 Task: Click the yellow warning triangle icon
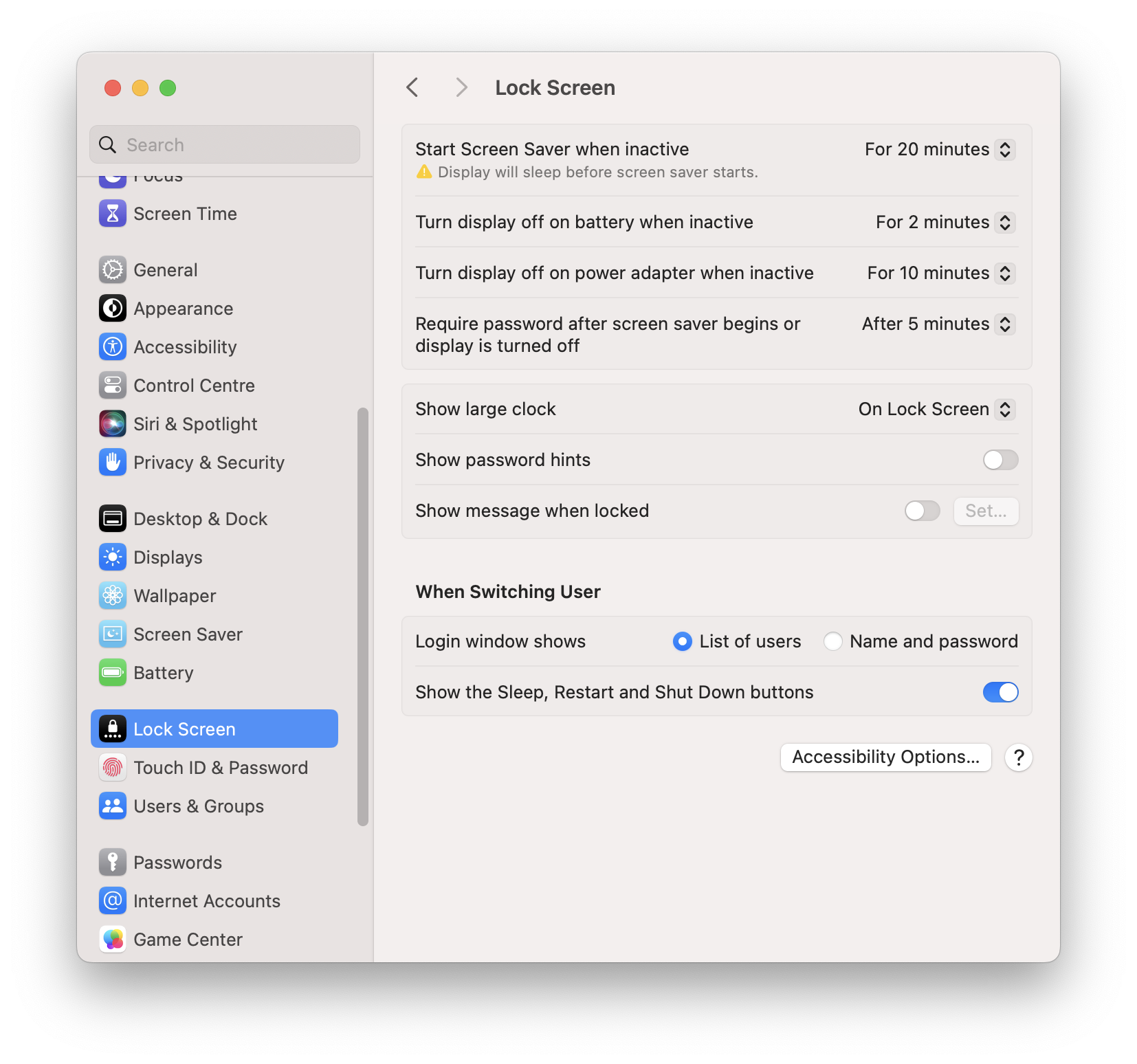(424, 172)
